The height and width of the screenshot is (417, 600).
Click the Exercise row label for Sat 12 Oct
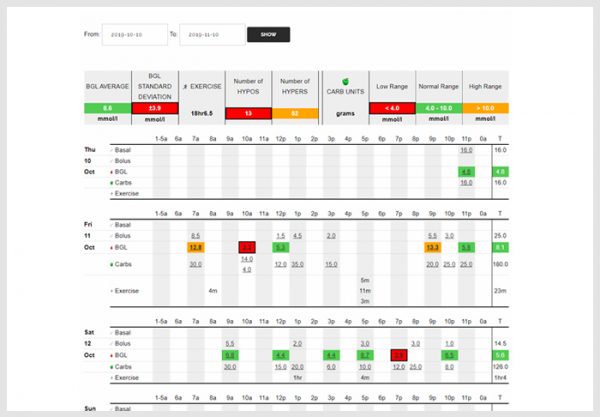click(x=127, y=378)
